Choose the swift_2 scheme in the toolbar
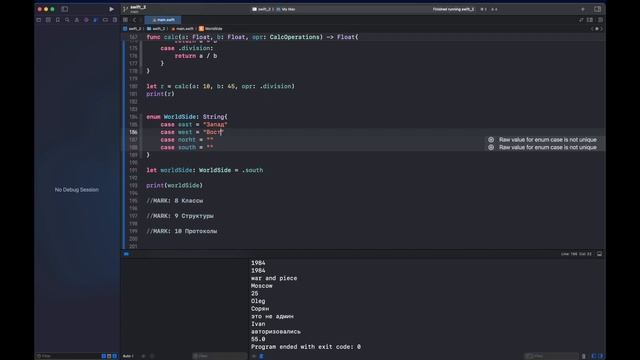 261,9
